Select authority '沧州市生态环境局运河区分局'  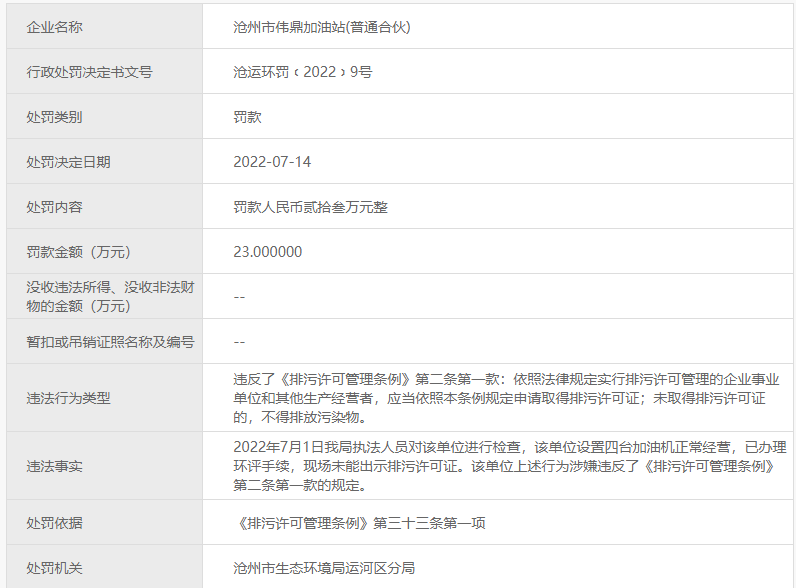coord(324,568)
